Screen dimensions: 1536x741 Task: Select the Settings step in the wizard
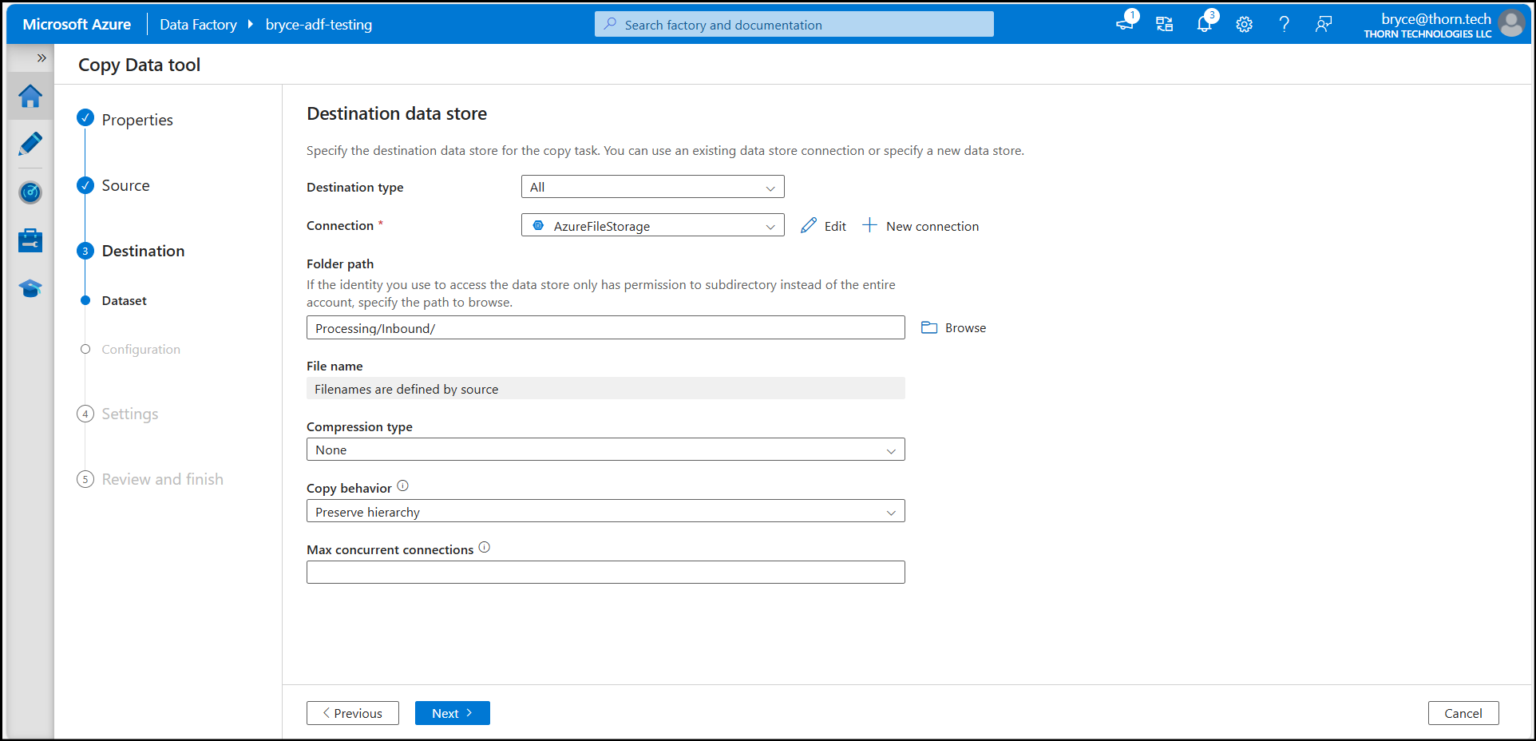[x=130, y=413]
